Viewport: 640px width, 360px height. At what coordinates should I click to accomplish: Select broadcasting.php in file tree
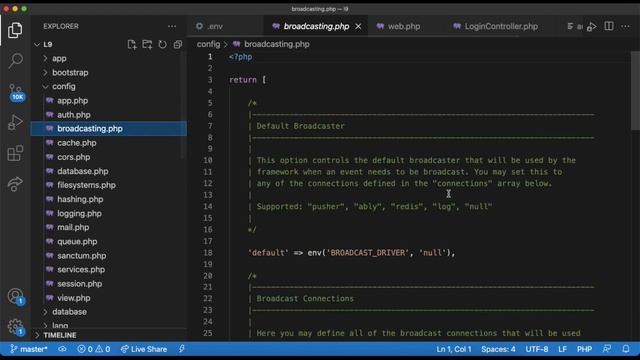[x=109, y=129]
